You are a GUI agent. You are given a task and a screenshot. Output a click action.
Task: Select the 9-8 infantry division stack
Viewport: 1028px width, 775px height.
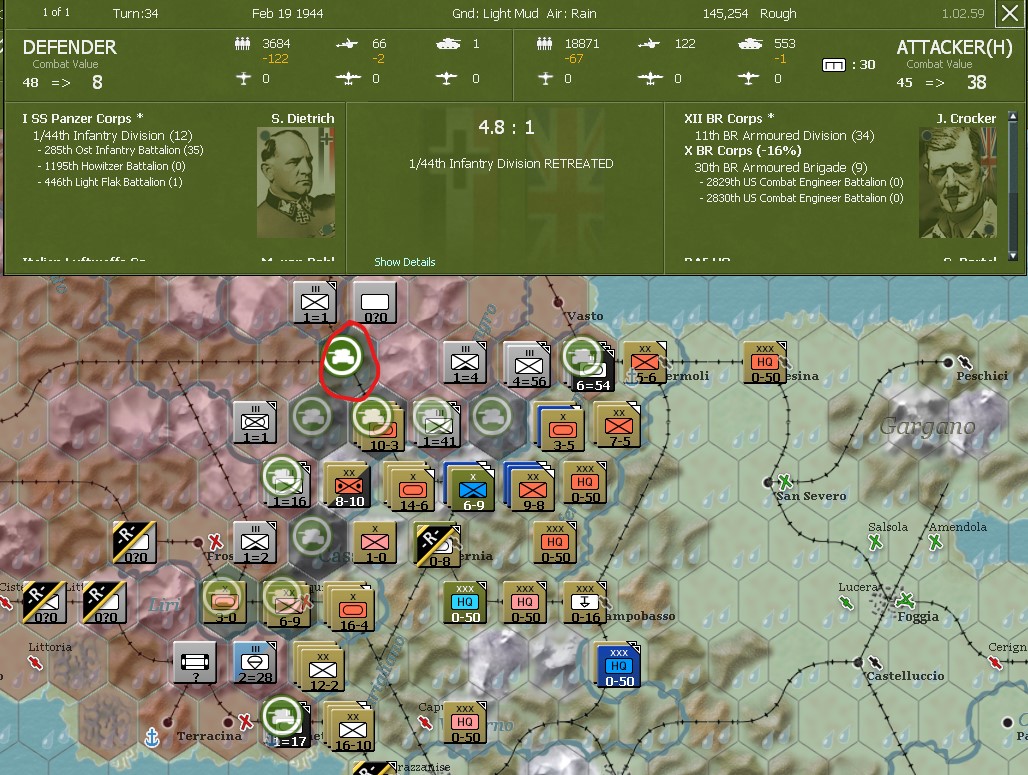(530, 487)
